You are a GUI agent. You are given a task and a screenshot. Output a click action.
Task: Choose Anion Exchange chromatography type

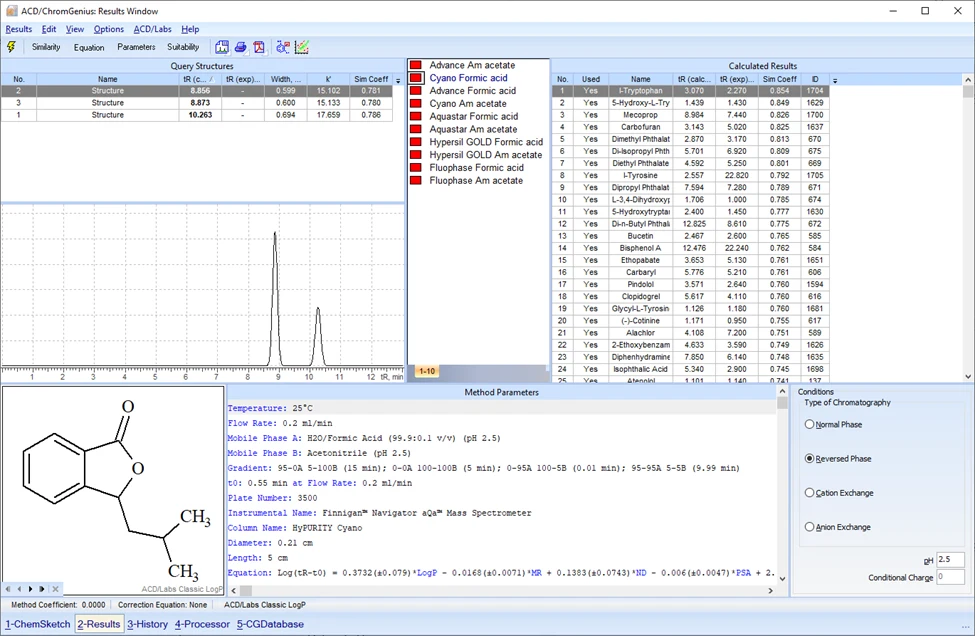[809, 527]
